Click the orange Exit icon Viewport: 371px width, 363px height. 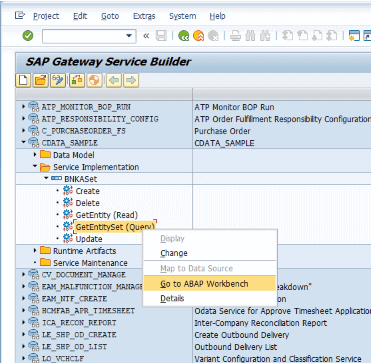(198, 36)
